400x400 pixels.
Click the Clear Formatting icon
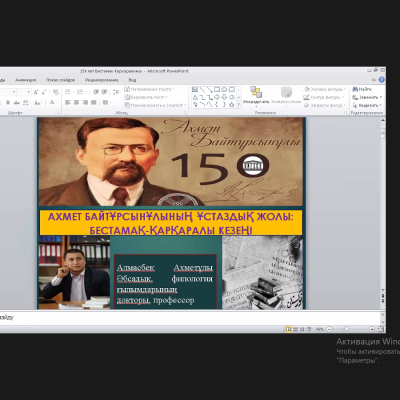tap(56, 92)
